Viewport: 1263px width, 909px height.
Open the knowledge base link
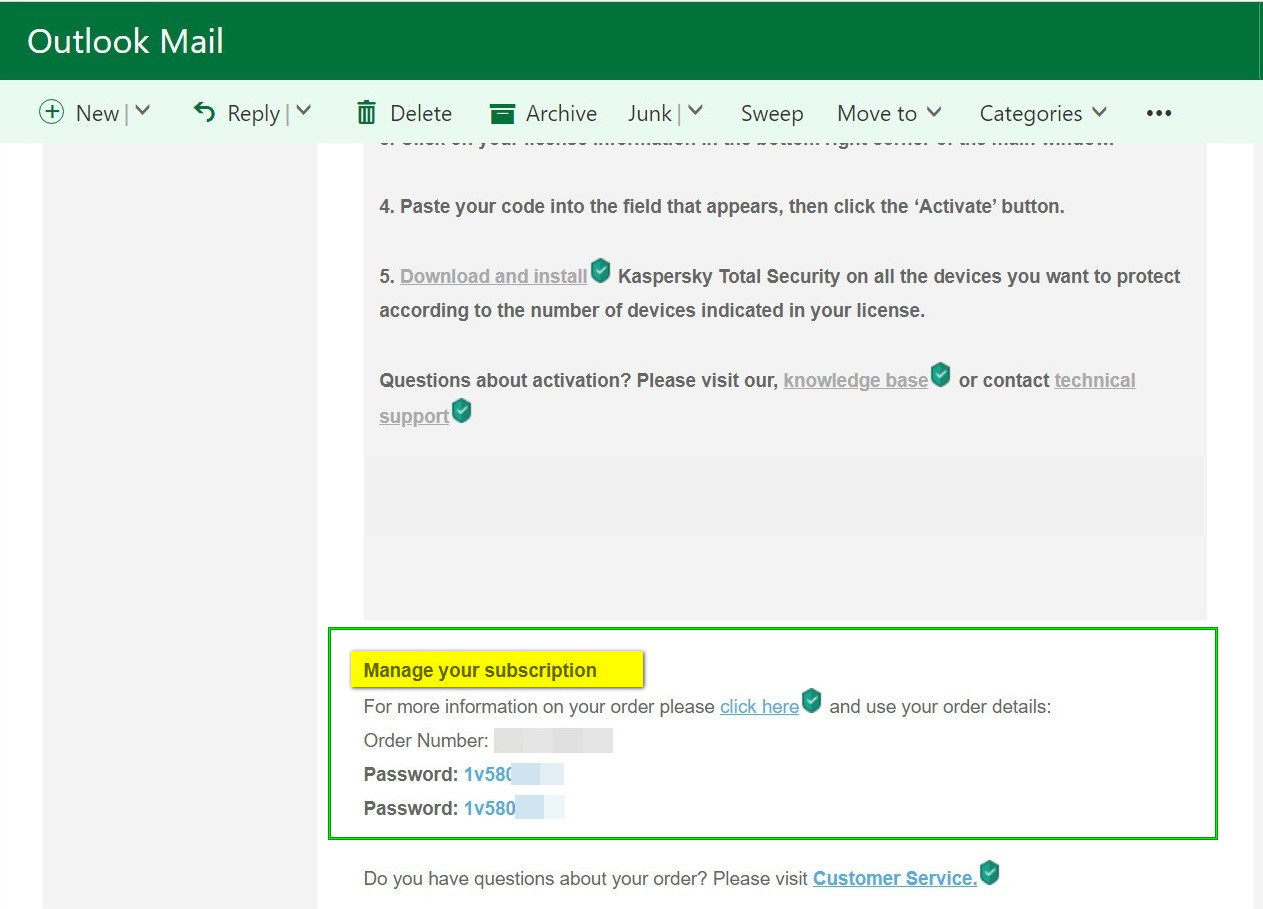856,380
